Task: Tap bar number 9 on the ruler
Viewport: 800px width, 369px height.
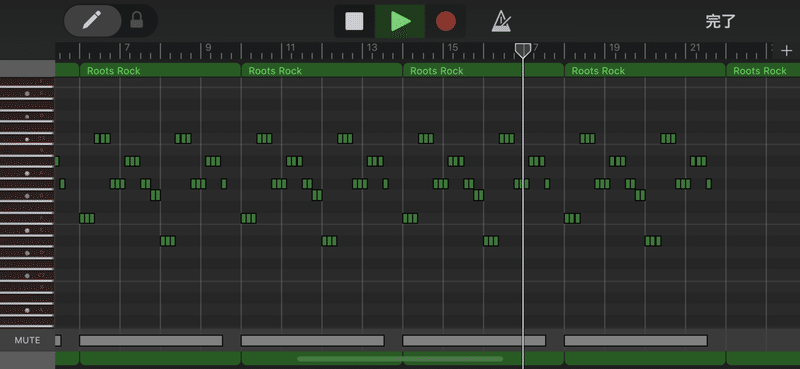Action: (x=208, y=48)
